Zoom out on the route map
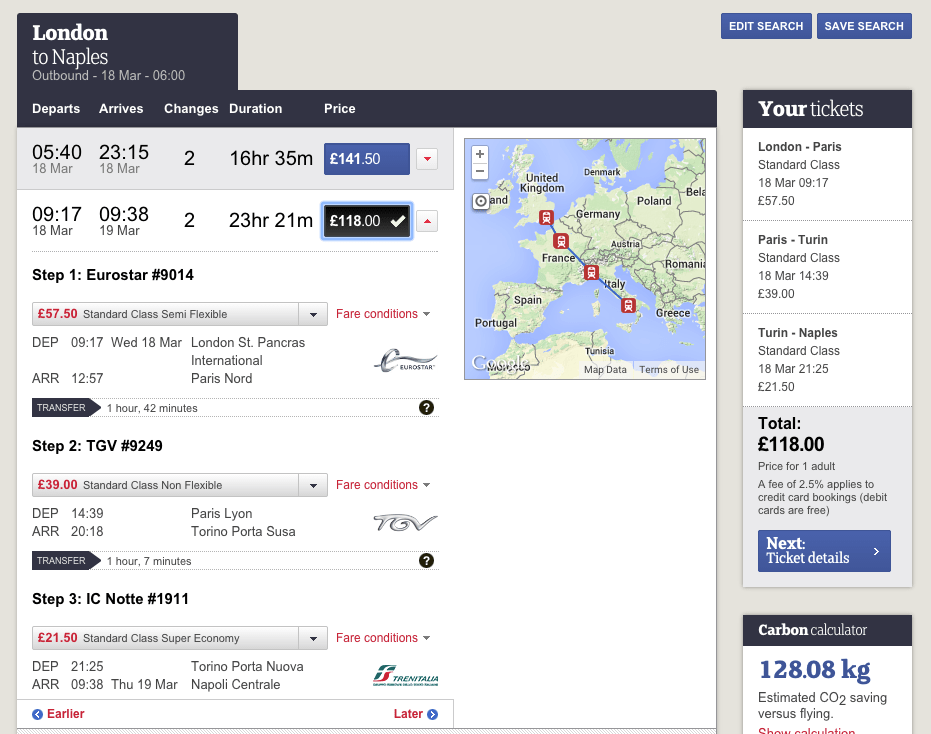This screenshot has width=931, height=734. [x=480, y=171]
